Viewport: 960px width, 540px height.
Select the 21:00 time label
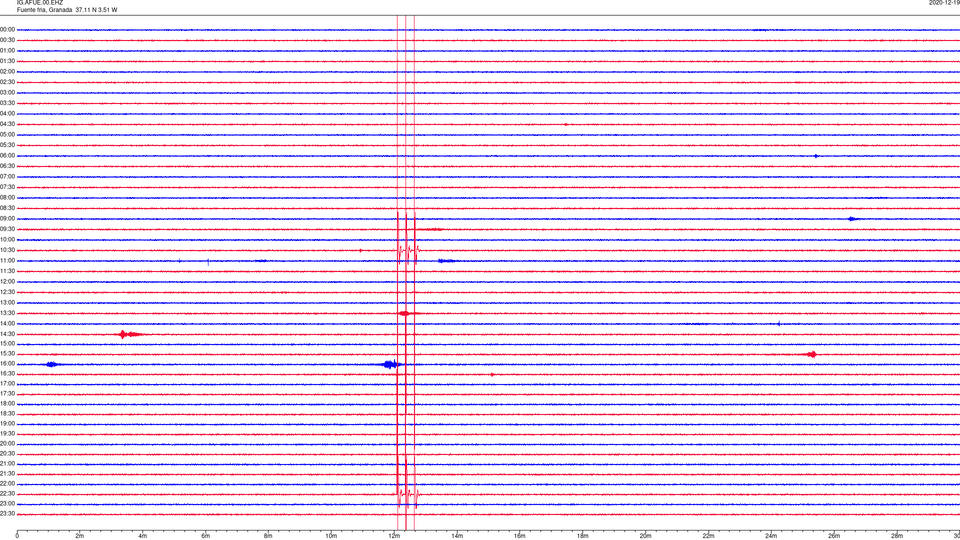(x=7, y=463)
